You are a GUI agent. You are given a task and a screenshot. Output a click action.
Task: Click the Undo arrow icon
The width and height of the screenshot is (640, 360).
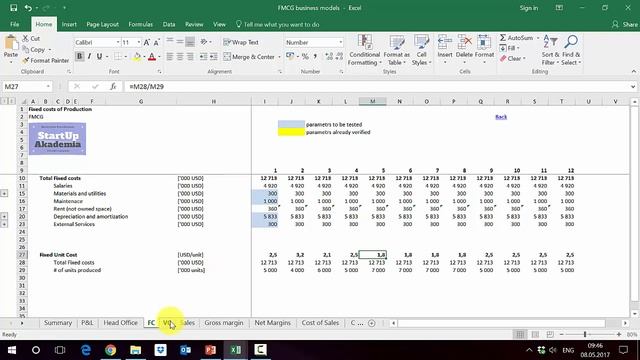28,8
